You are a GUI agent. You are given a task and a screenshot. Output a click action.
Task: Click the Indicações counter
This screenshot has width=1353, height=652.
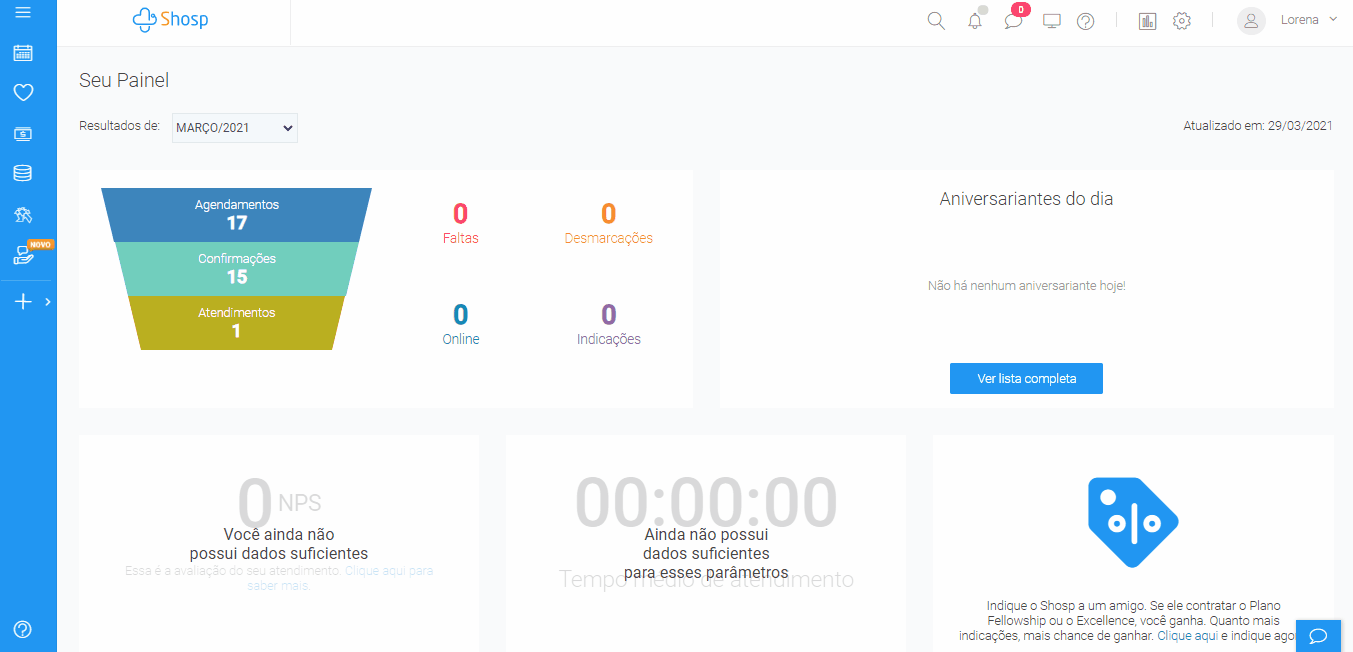pyautogui.click(x=608, y=324)
